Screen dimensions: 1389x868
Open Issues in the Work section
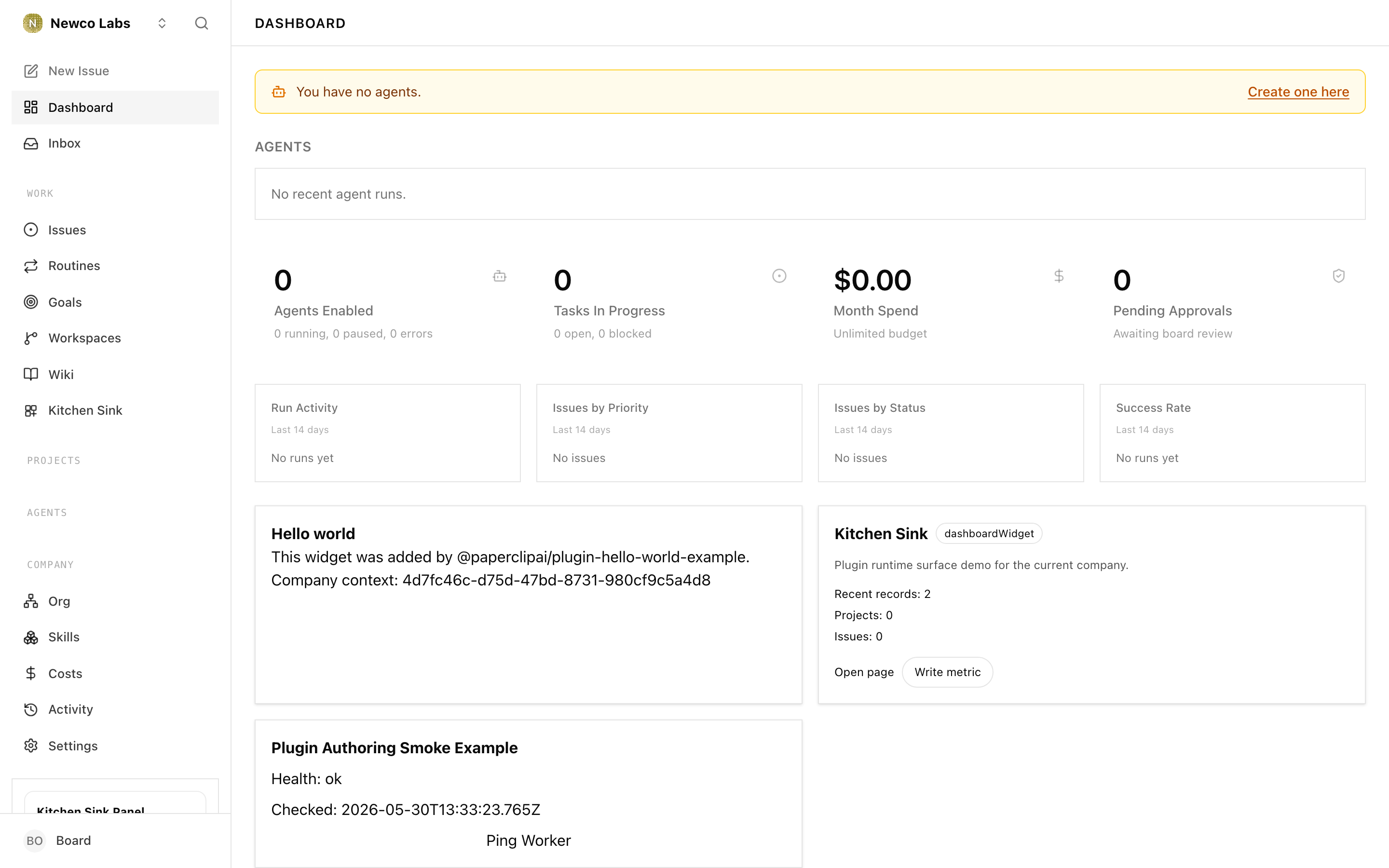(115, 230)
